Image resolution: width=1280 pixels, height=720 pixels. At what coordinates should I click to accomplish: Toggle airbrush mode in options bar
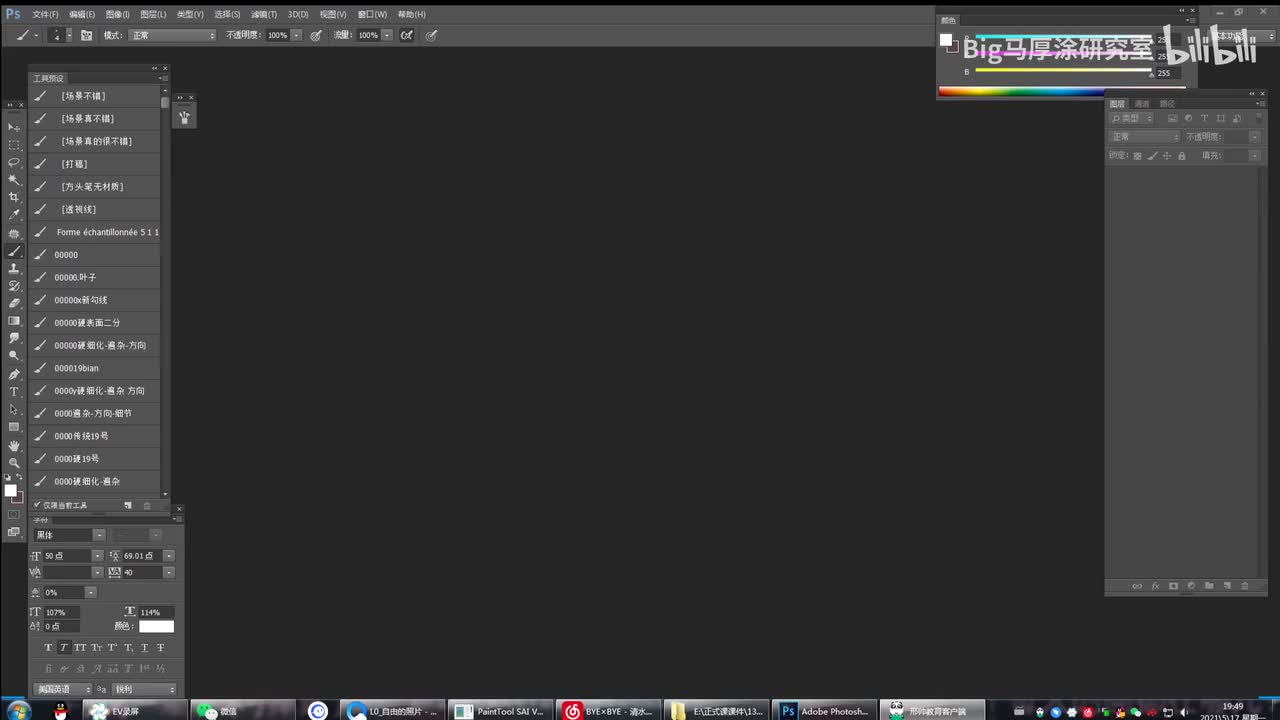407,35
